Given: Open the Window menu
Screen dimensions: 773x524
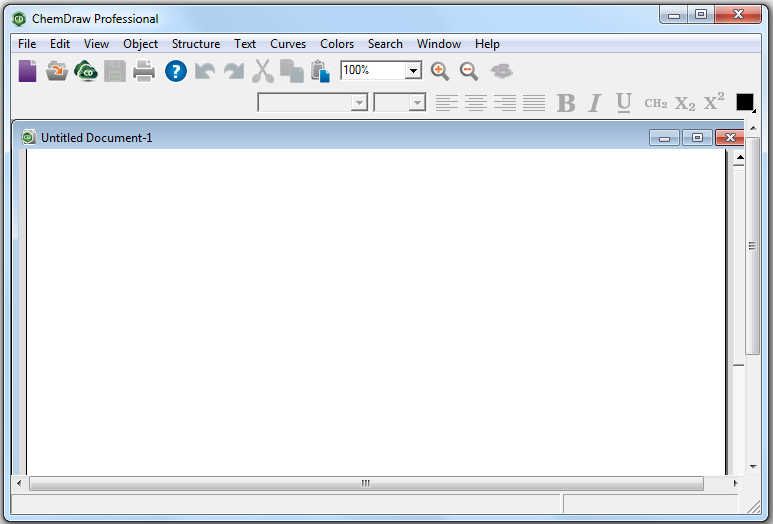Looking at the screenshot, I should click(439, 44).
